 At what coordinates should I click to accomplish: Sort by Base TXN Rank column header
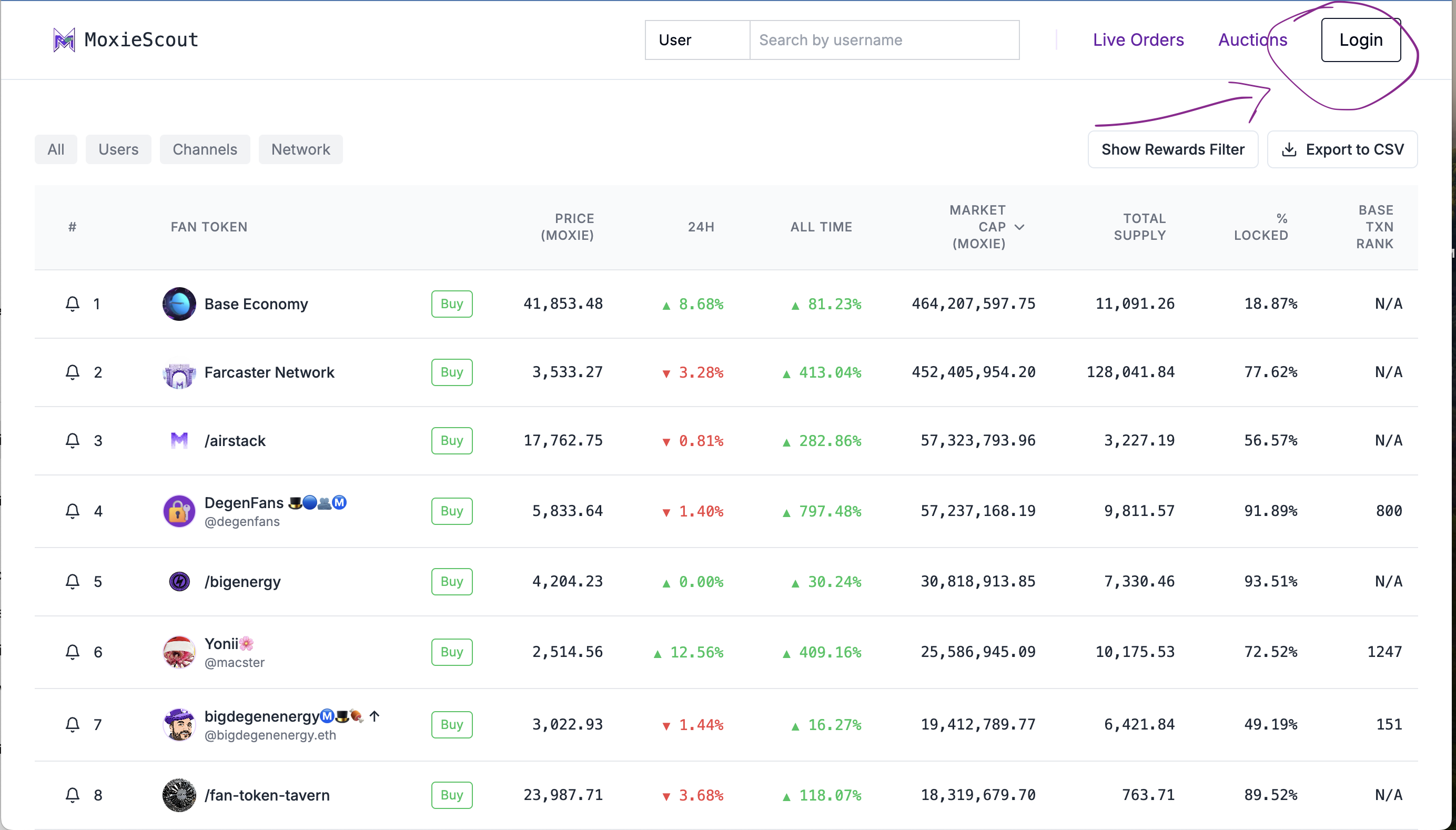tap(1374, 227)
